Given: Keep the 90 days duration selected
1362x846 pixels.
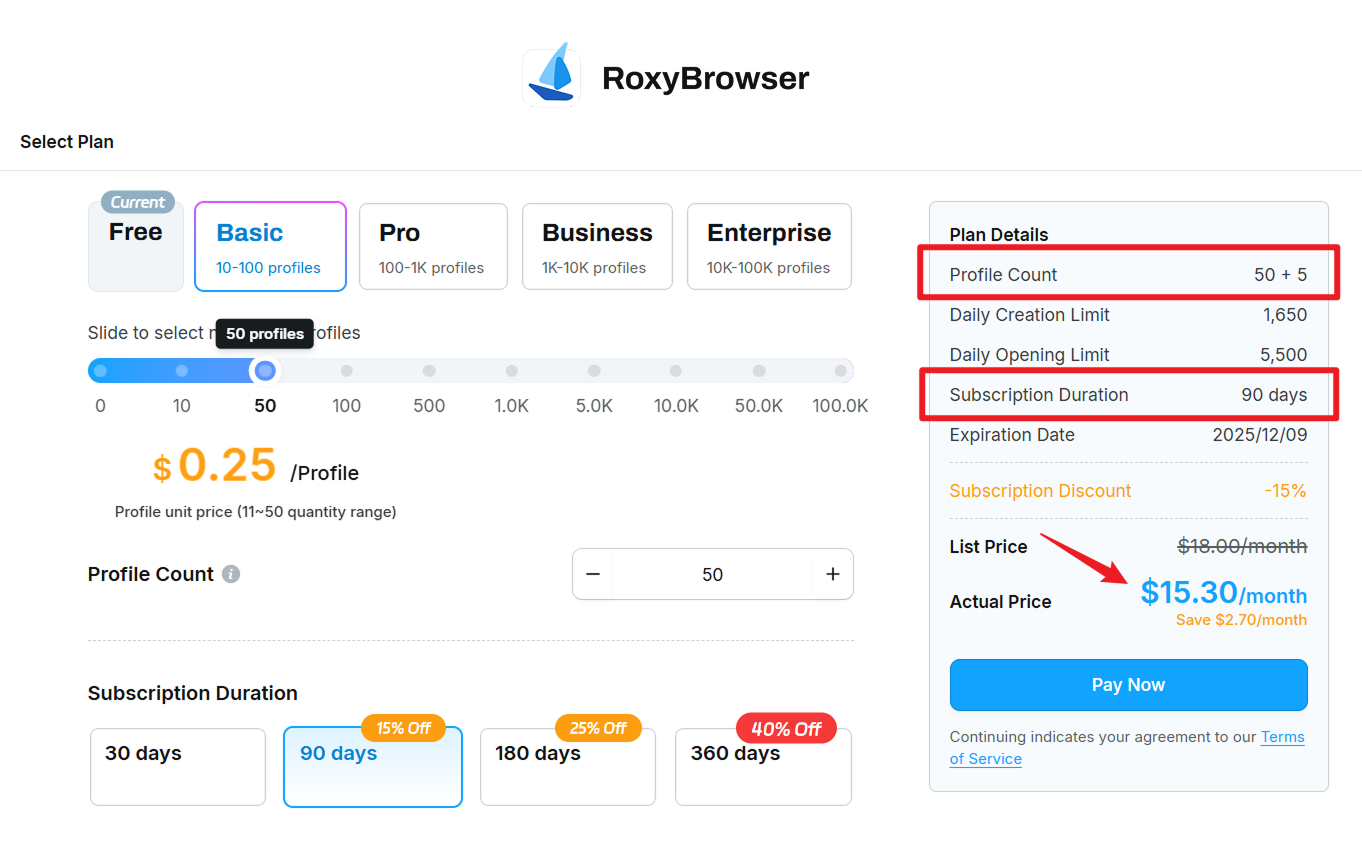Looking at the screenshot, I should pos(372,767).
